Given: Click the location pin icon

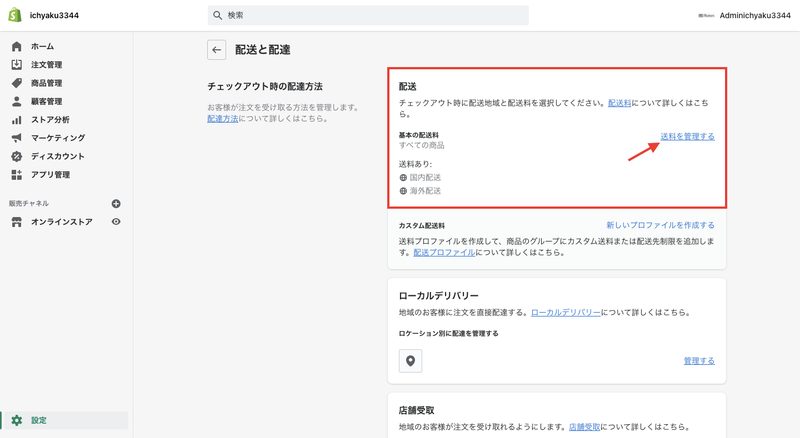Looking at the screenshot, I should coord(410,361).
